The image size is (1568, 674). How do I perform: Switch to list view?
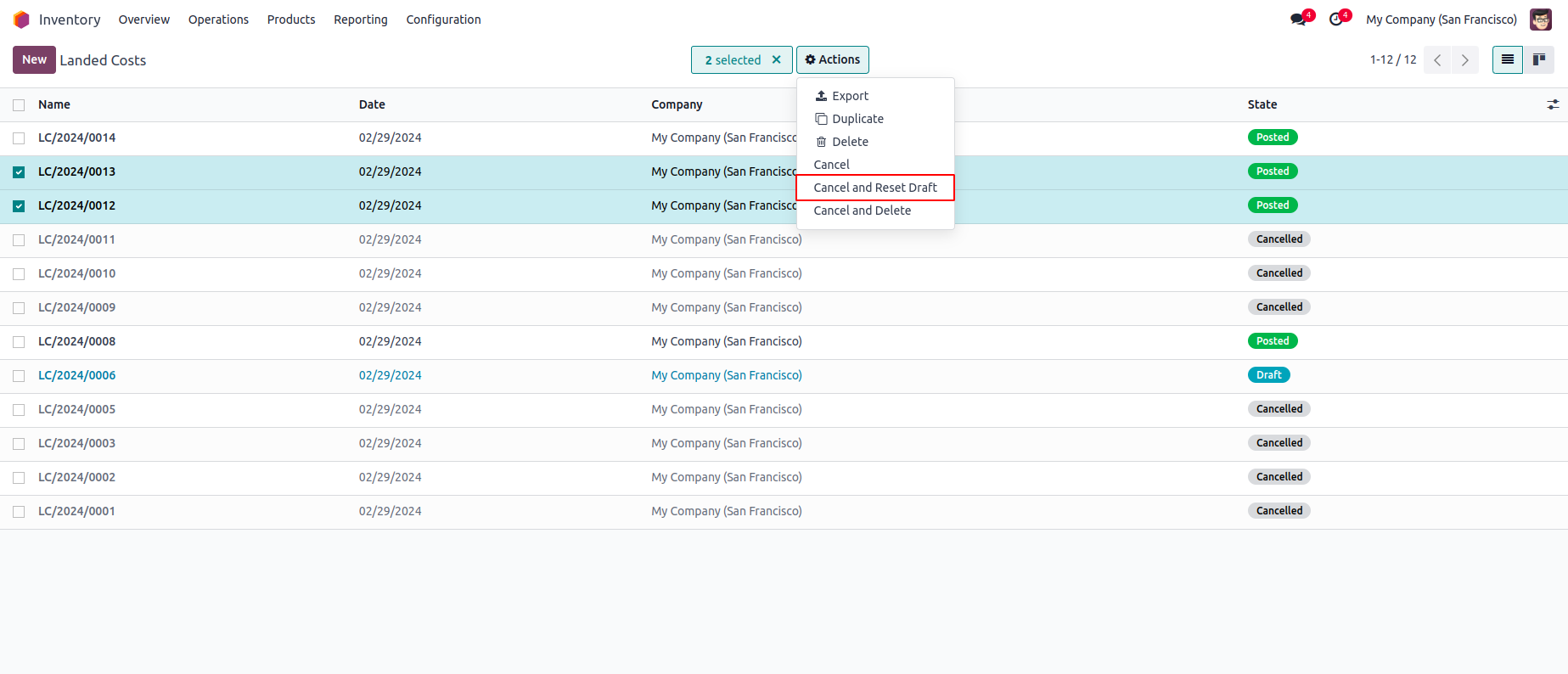(x=1507, y=60)
